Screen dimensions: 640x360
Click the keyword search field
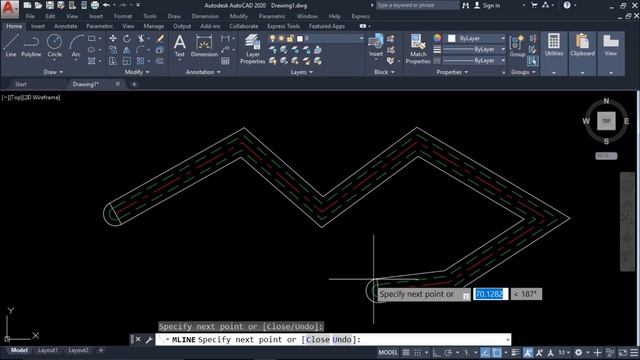417,5
